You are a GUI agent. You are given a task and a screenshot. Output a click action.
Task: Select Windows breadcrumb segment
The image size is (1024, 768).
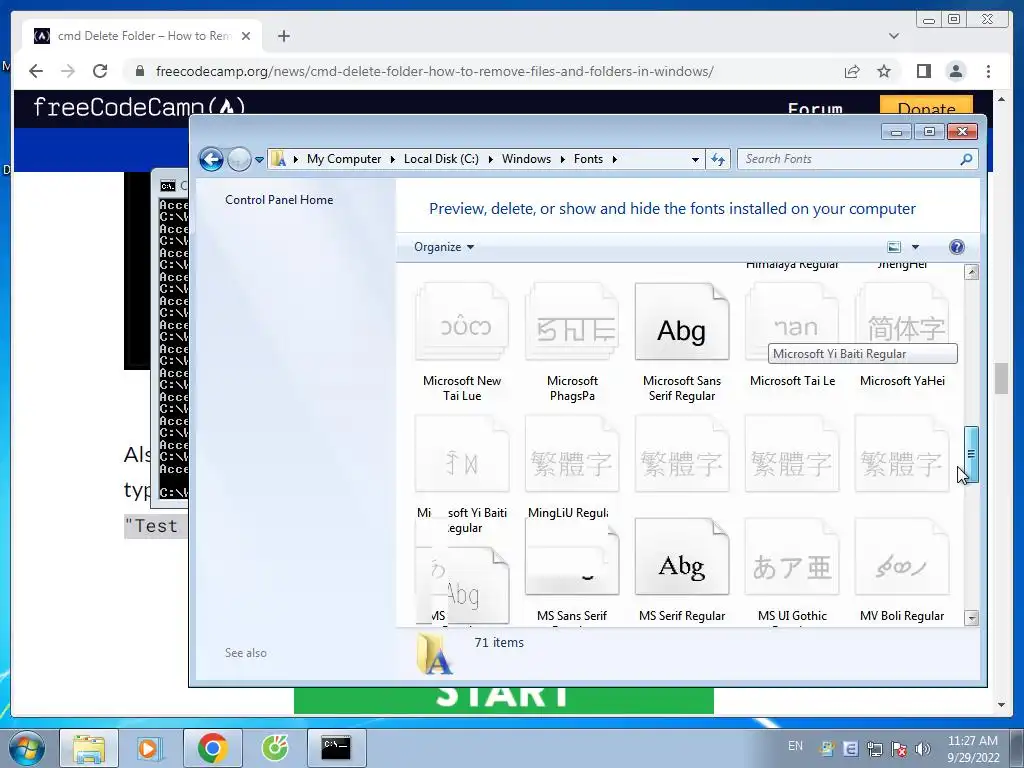[x=526, y=159]
